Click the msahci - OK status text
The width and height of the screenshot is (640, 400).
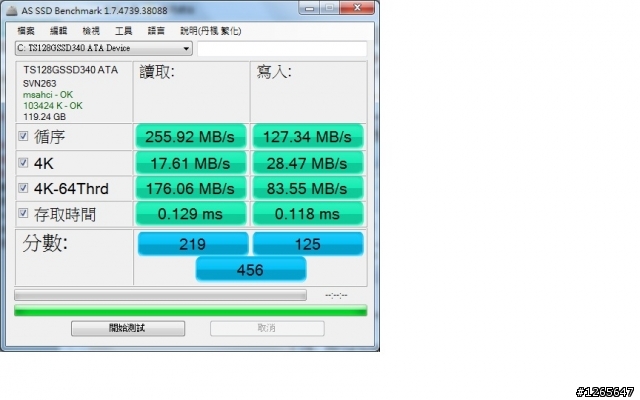pyautogui.click(x=48, y=95)
